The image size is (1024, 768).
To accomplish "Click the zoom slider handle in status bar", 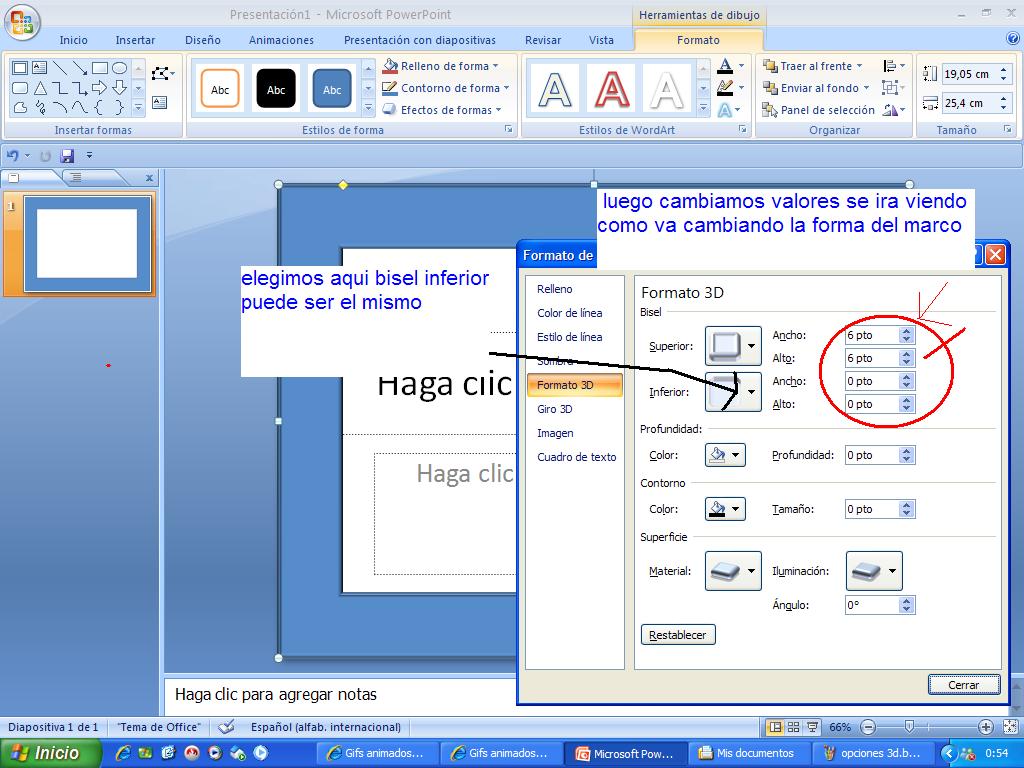I will (908, 726).
